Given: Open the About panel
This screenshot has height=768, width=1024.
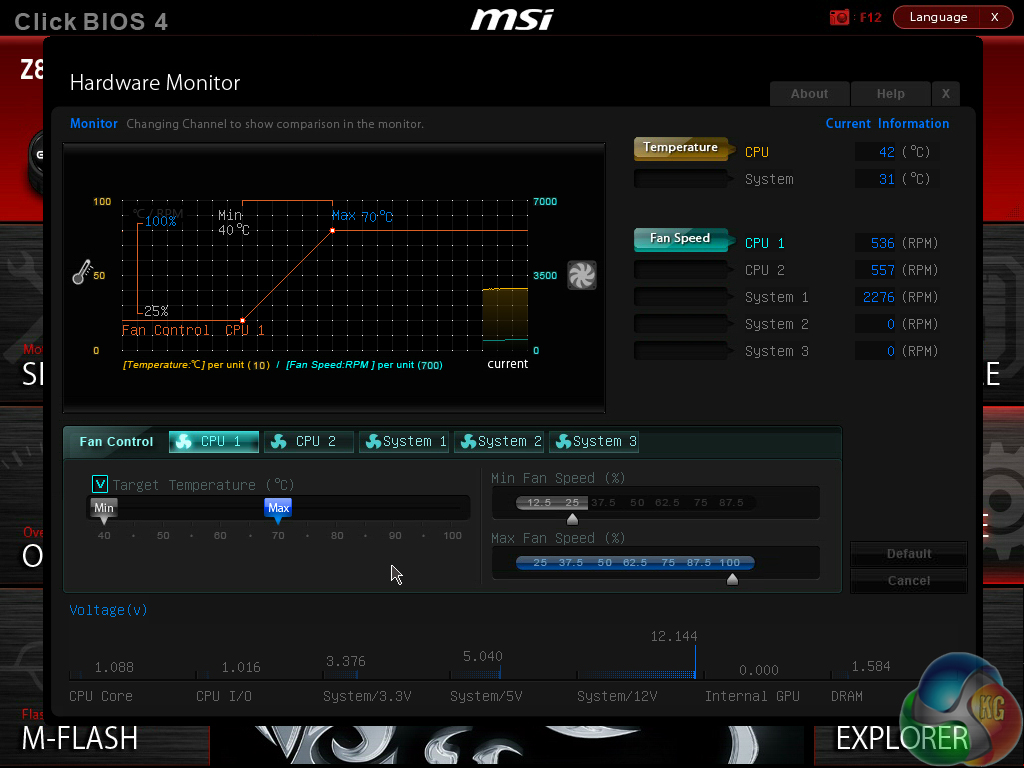Looking at the screenshot, I should tap(809, 93).
